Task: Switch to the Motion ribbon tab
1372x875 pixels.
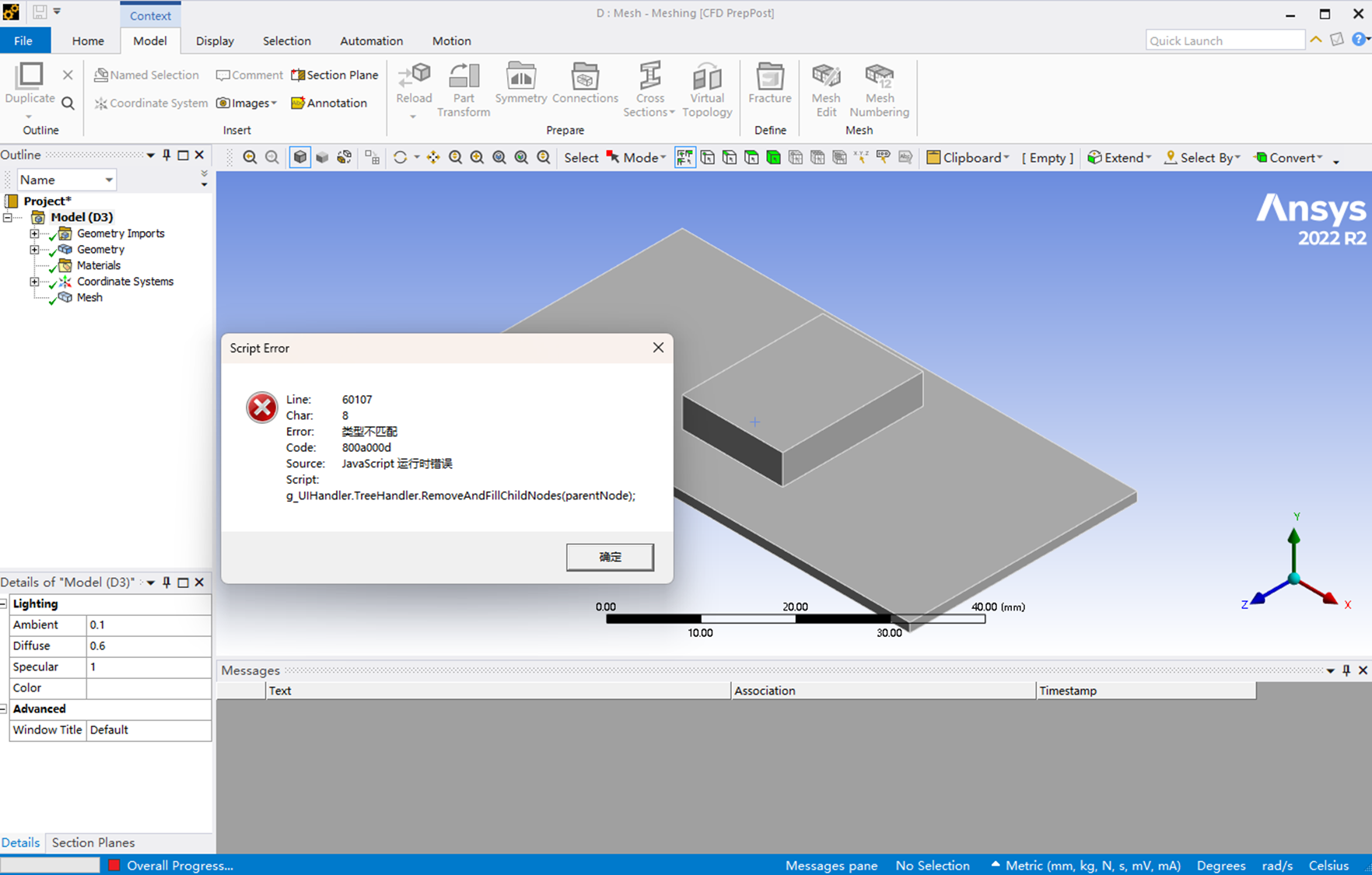Action: coord(451,40)
